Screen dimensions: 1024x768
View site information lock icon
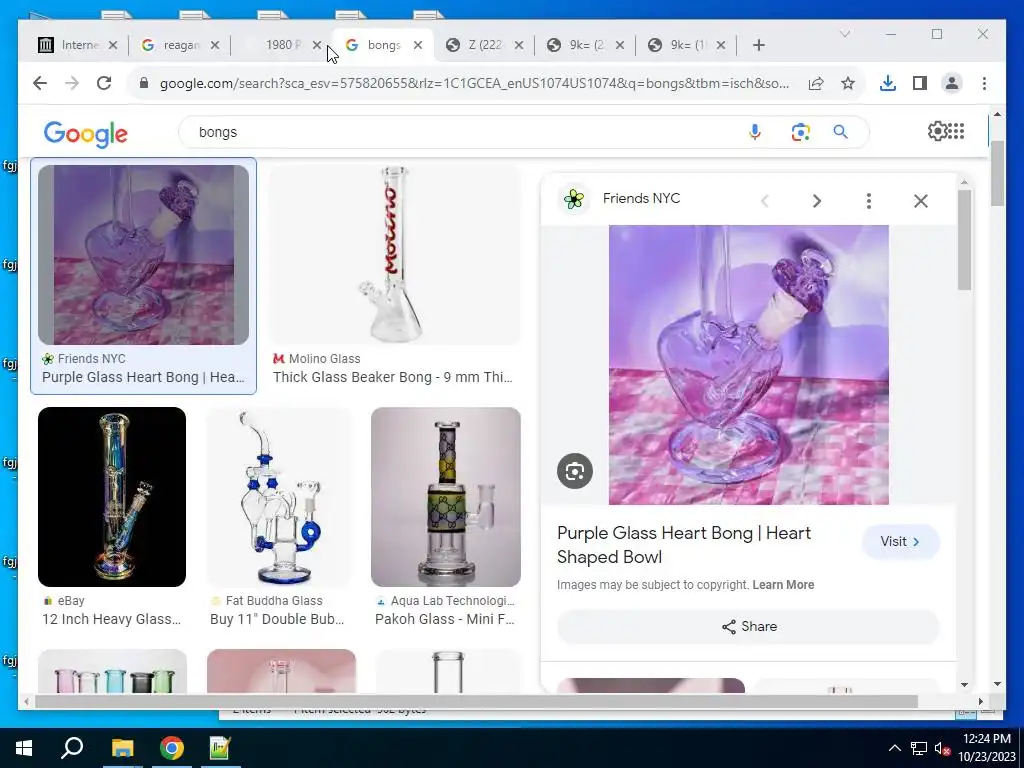[x=144, y=83]
